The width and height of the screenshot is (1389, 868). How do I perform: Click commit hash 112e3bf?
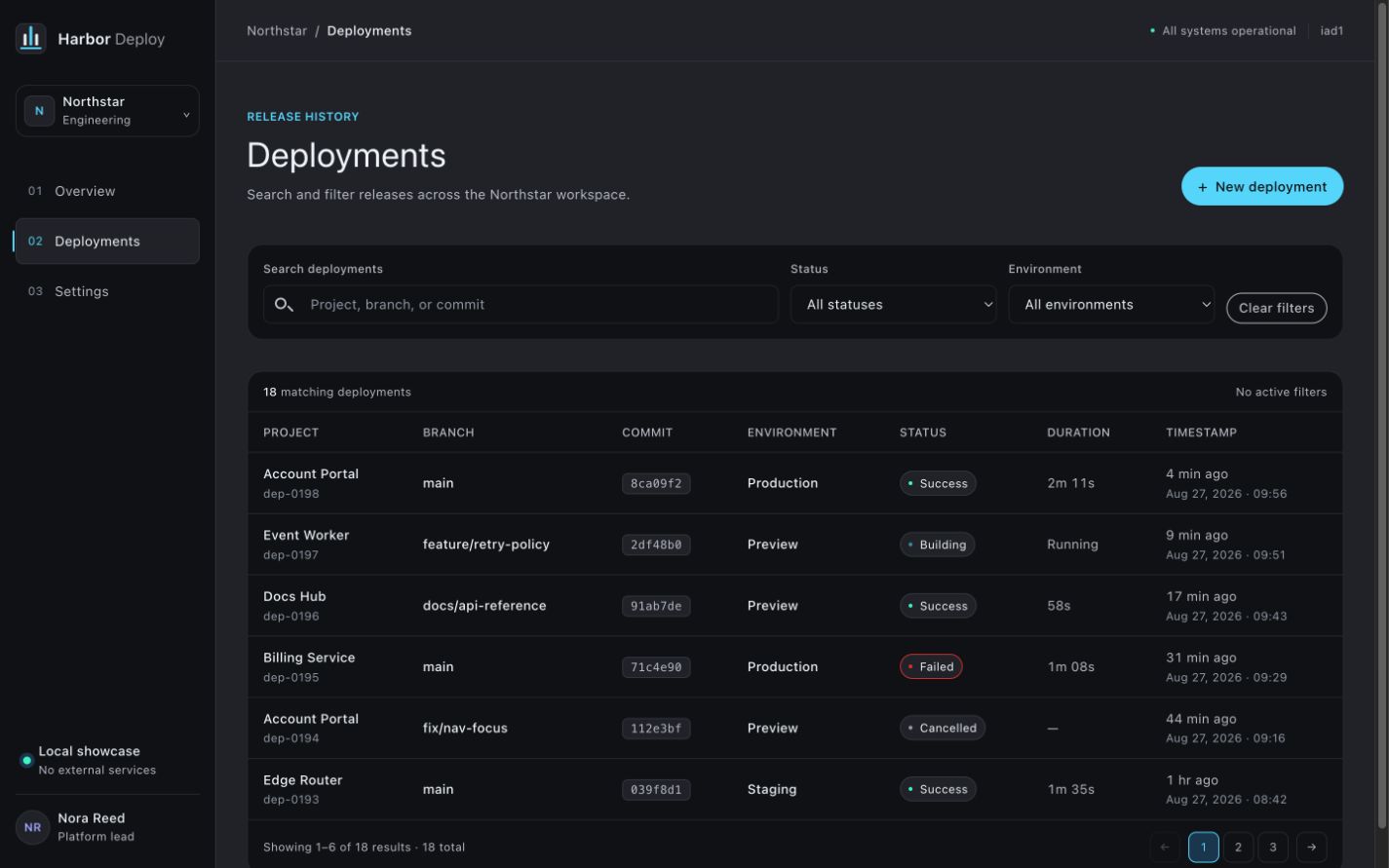click(x=656, y=728)
